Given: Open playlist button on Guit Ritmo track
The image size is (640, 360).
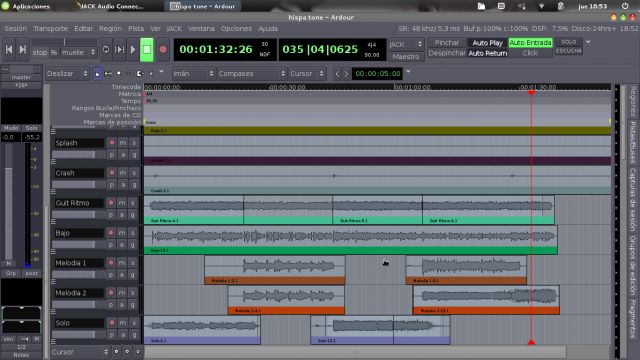Looking at the screenshot, I should click(111, 215).
